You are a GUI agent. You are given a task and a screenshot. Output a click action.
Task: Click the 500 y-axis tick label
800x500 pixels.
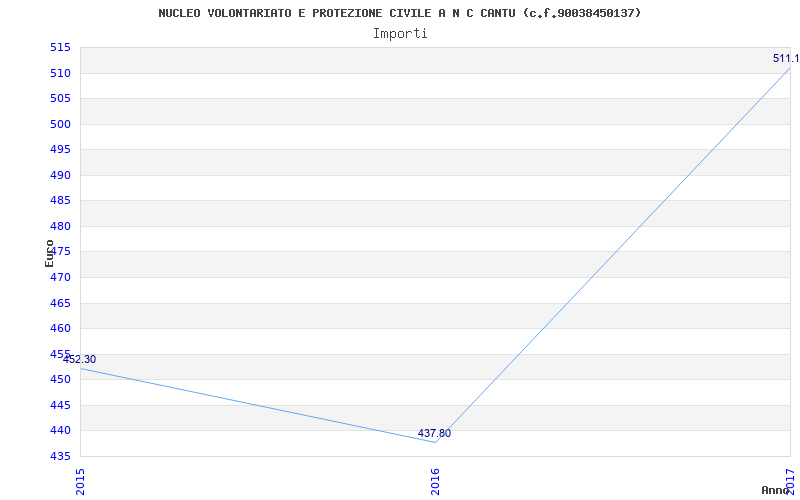pos(60,124)
